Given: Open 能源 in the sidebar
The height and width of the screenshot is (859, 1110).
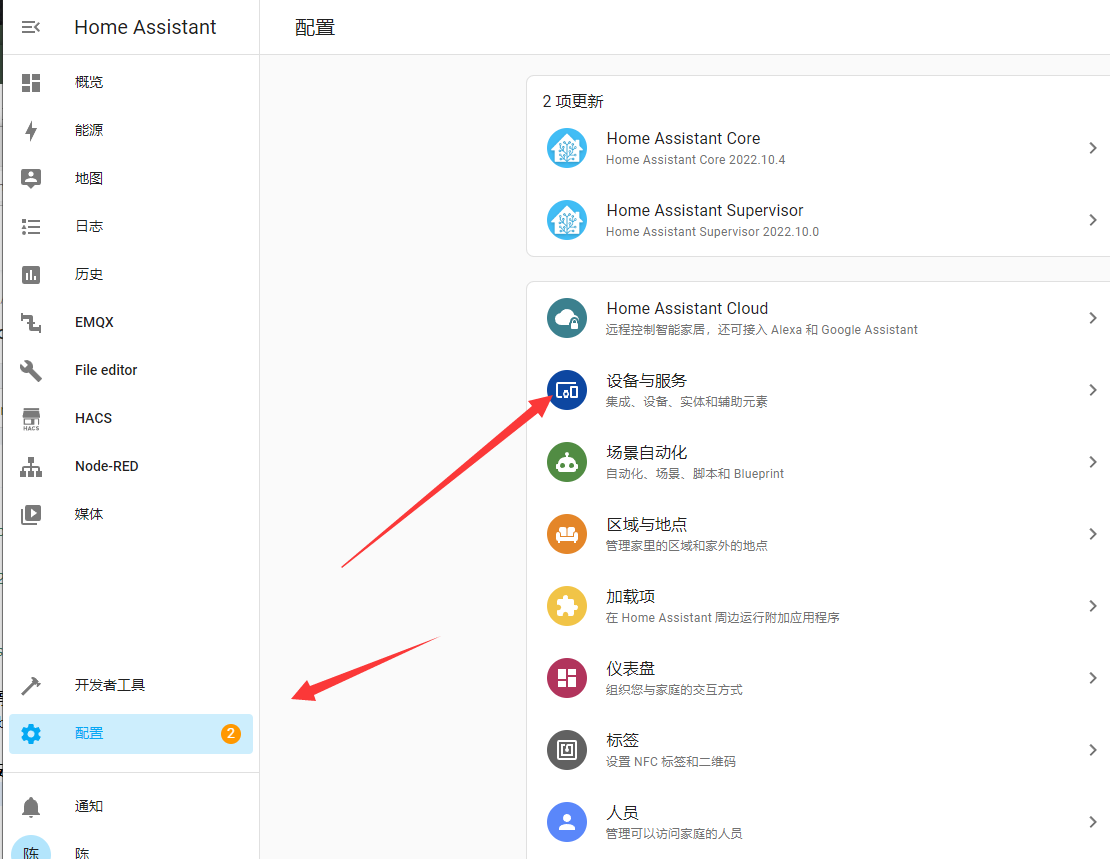Looking at the screenshot, I should [131, 130].
